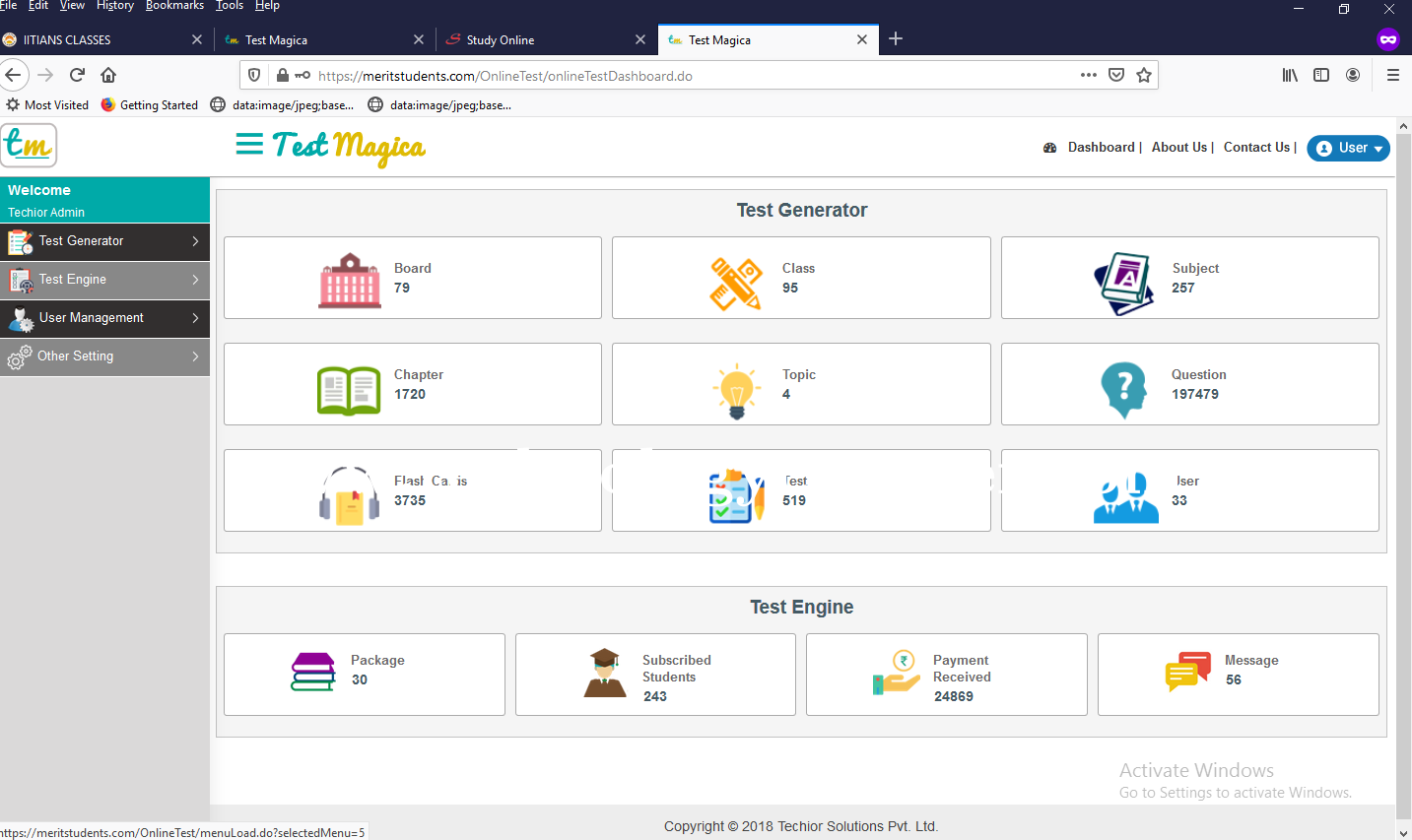
Task: Expand the Test Generator sidebar menu
Action: pyautogui.click(x=195, y=241)
